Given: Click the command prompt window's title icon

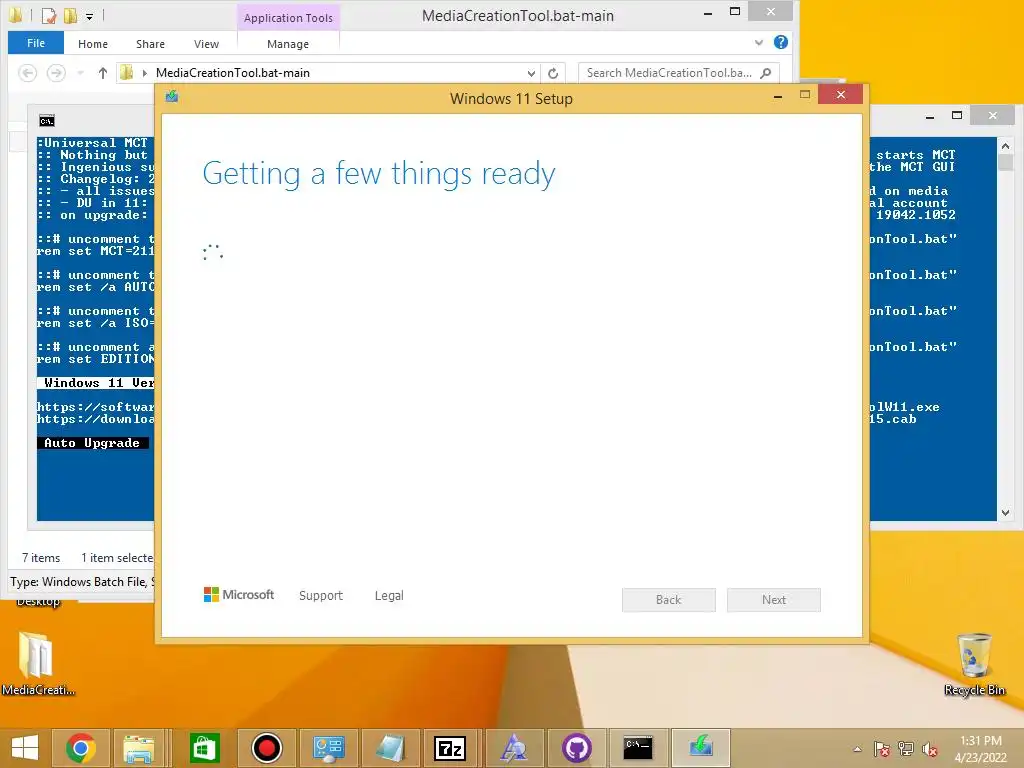Looking at the screenshot, I should [x=47, y=121].
